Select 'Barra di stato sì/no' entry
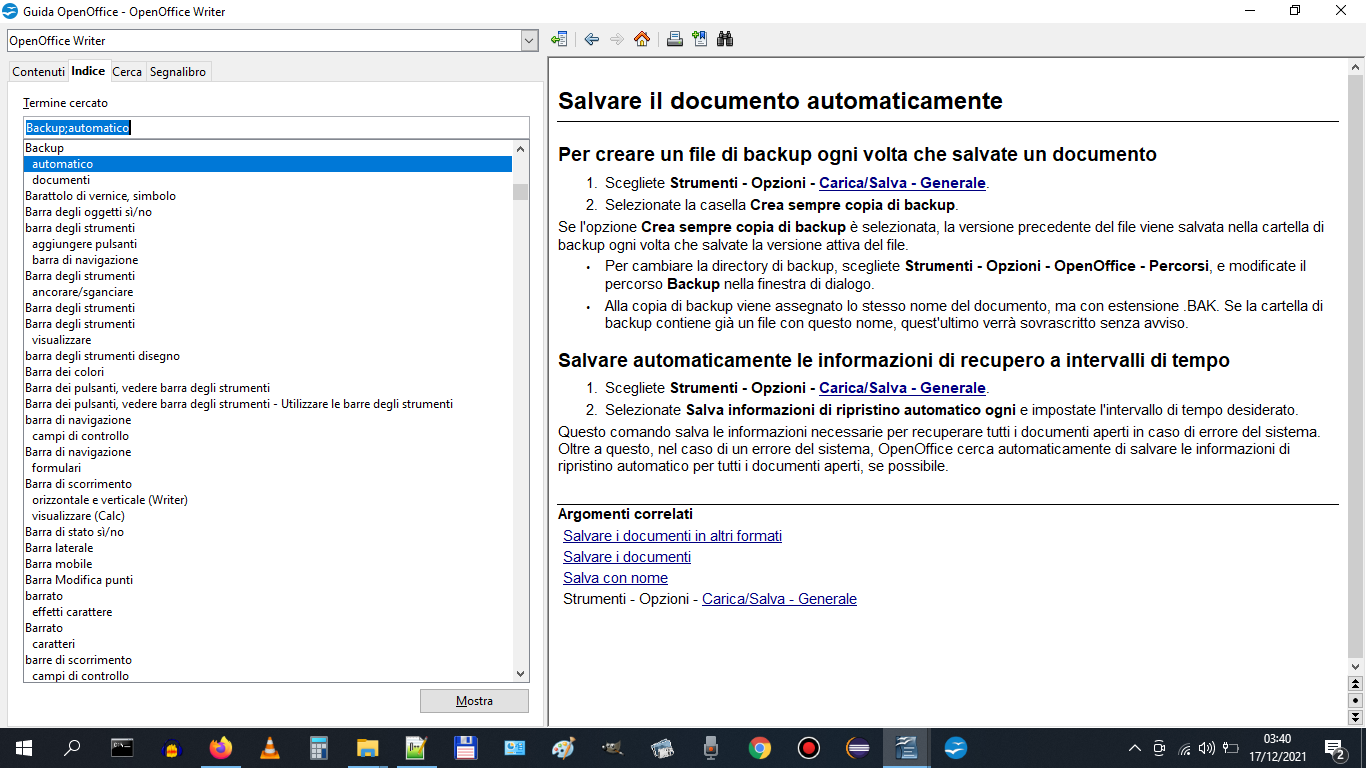 pos(268,532)
